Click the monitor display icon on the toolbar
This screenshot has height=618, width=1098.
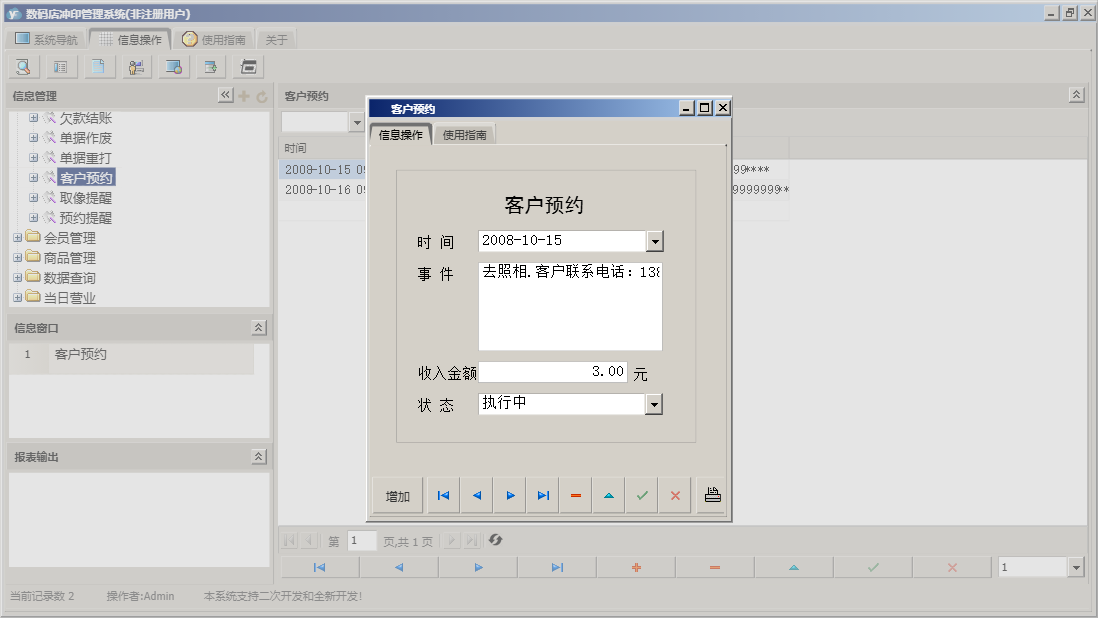click(x=172, y=66)
